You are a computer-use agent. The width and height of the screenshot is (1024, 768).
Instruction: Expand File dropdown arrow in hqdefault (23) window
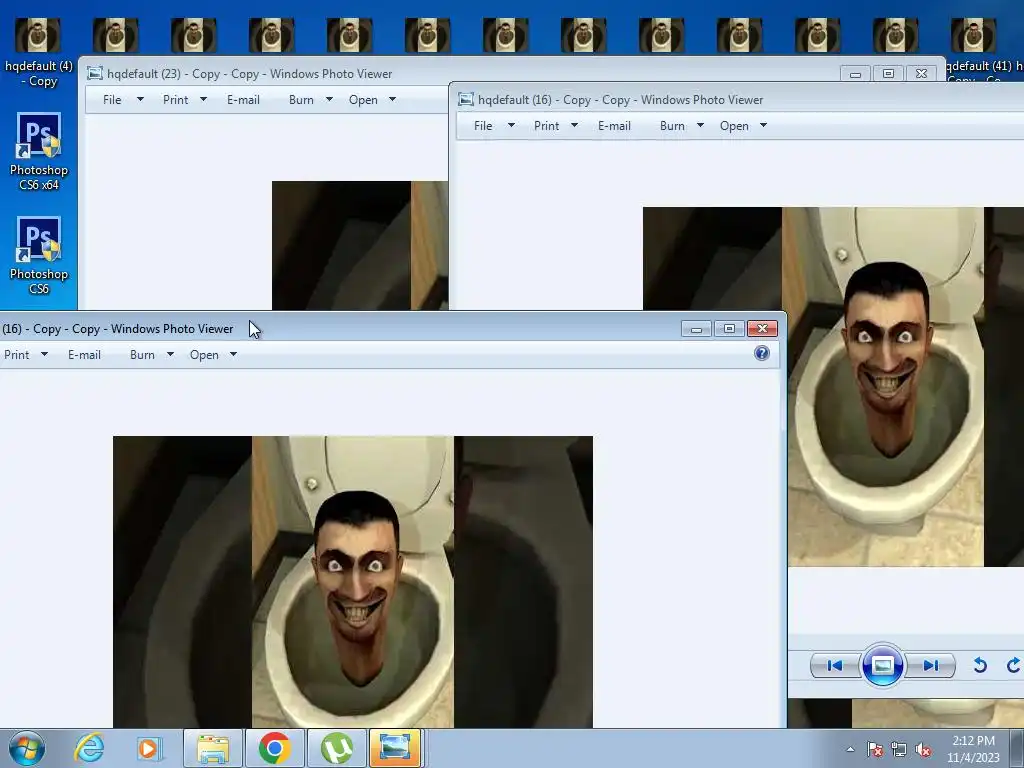140,100
